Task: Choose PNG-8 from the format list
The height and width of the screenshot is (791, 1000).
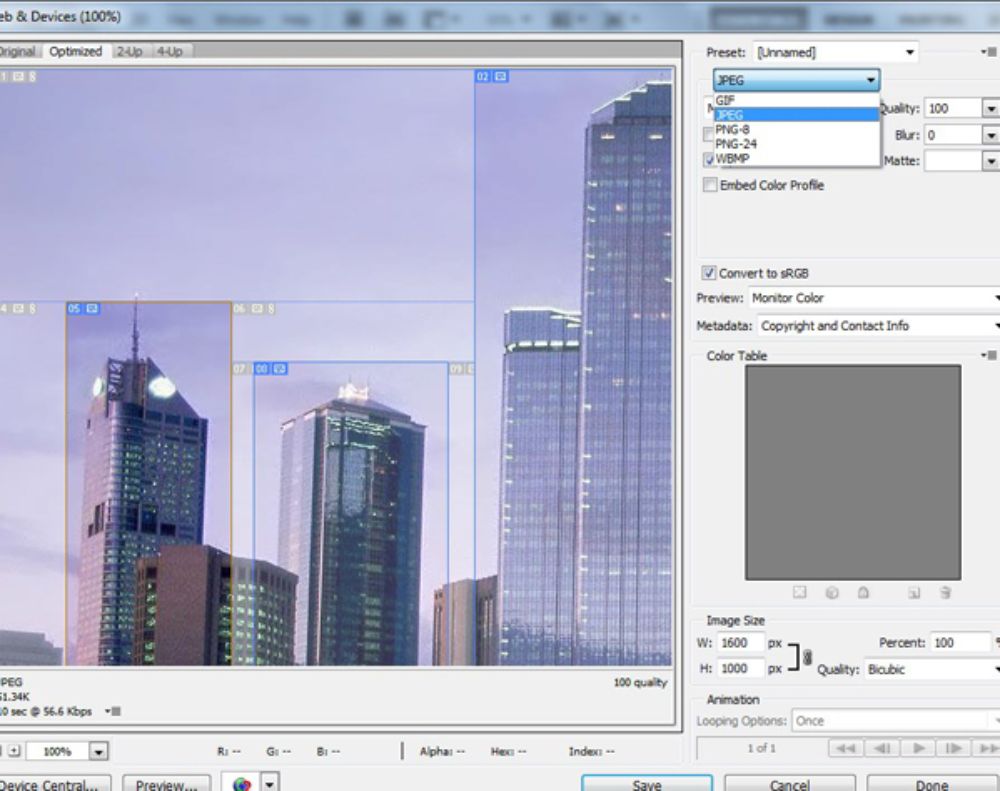Action: coord(796,129)
